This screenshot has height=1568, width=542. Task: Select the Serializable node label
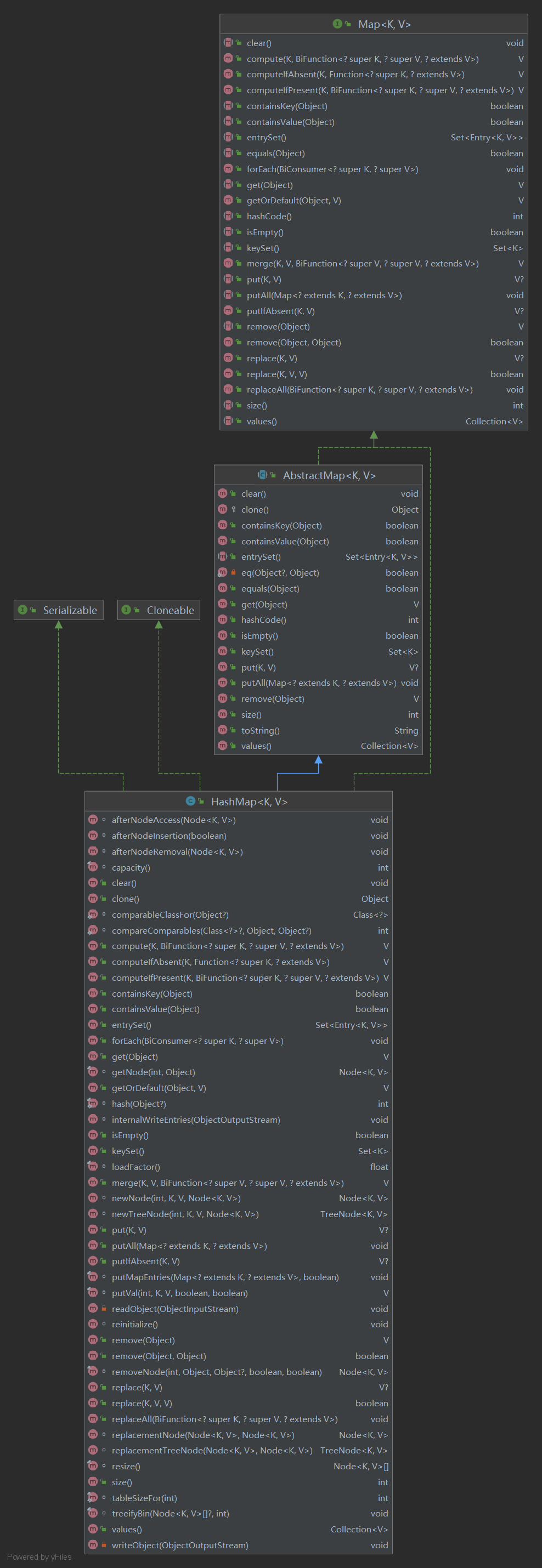coord(70,610)
